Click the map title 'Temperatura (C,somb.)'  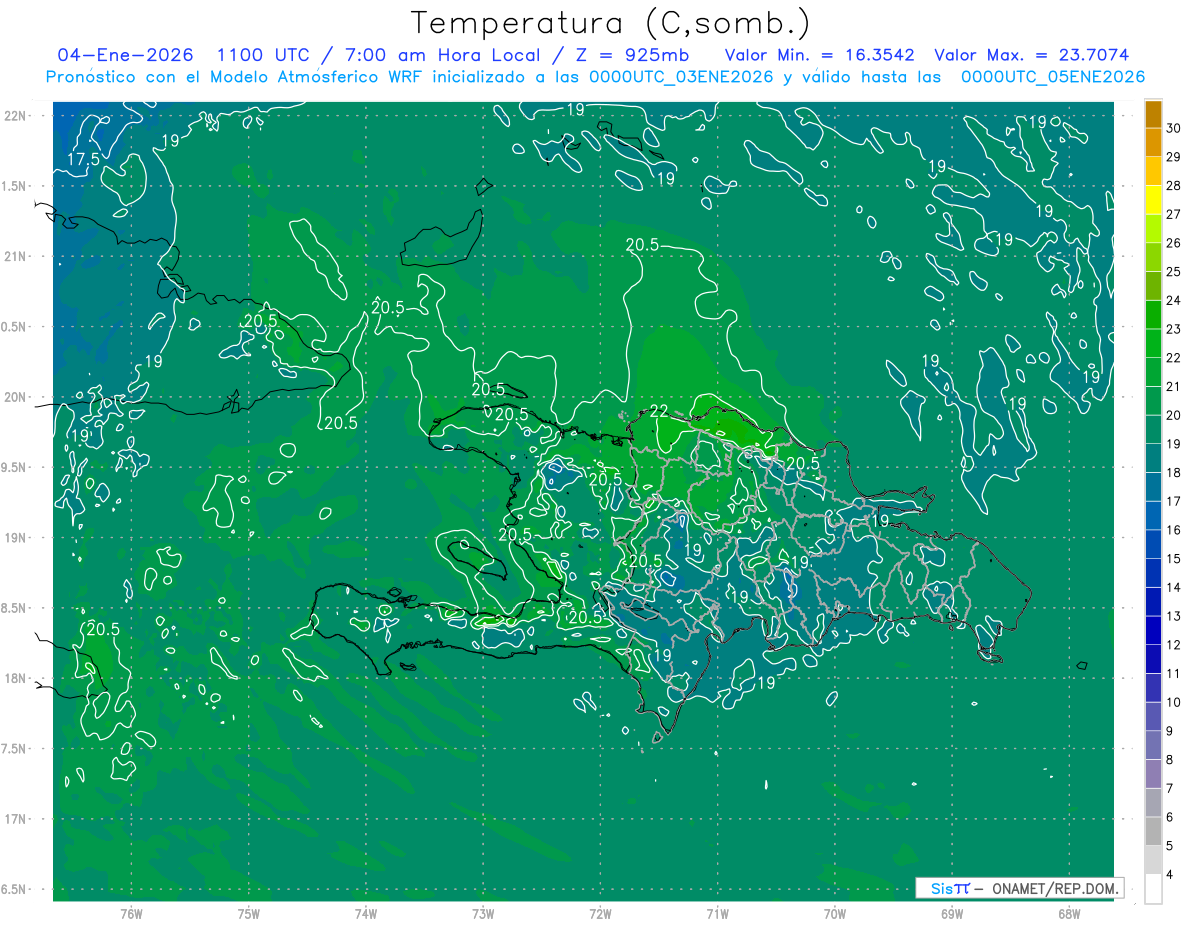tap(611, 23)
